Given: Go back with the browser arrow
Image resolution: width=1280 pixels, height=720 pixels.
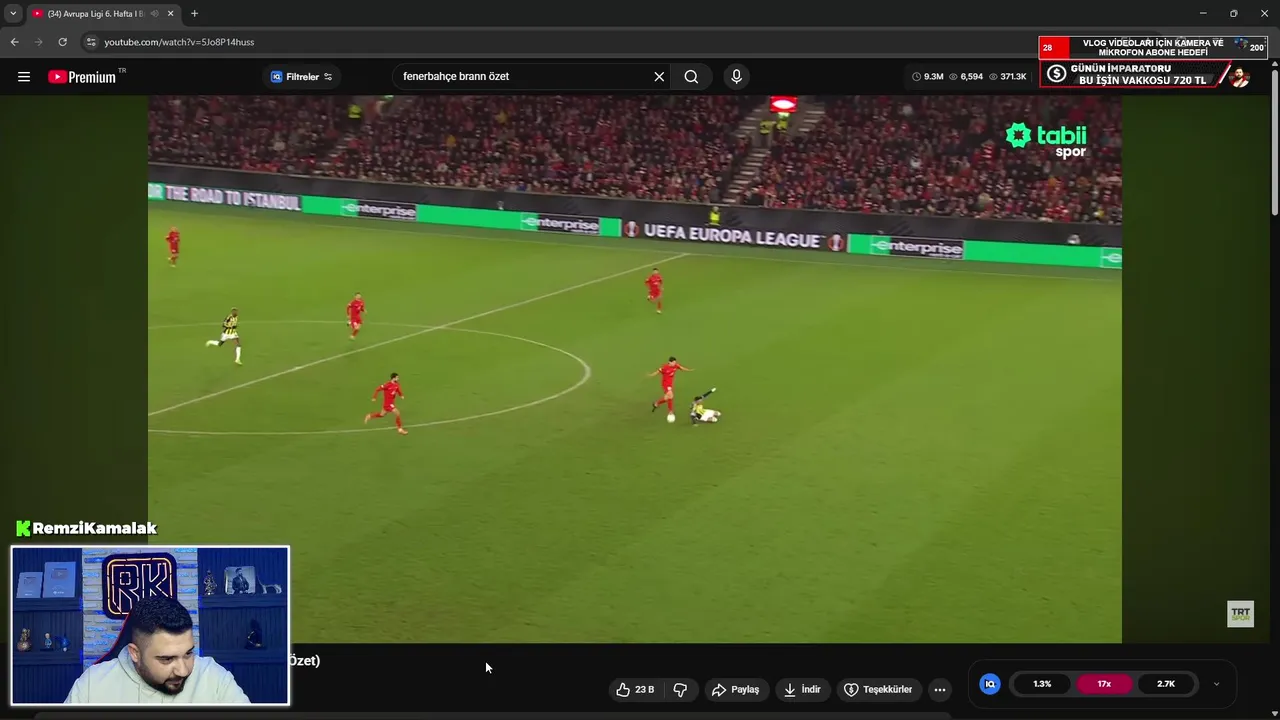Looking at the screenshot, I should (14, 42).
